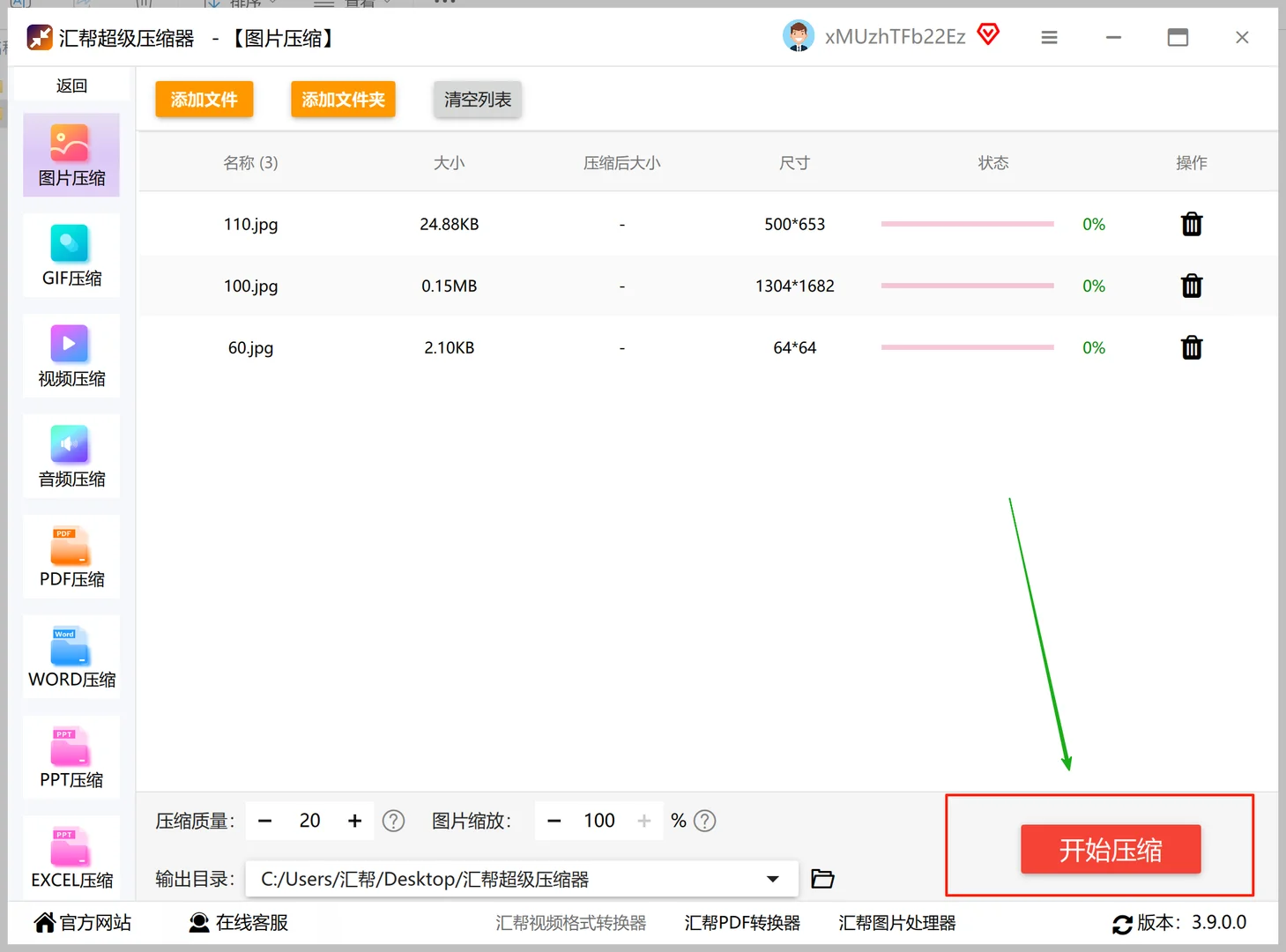Open the output directory dropdown
1286x952 pixels.
(772, 878)
